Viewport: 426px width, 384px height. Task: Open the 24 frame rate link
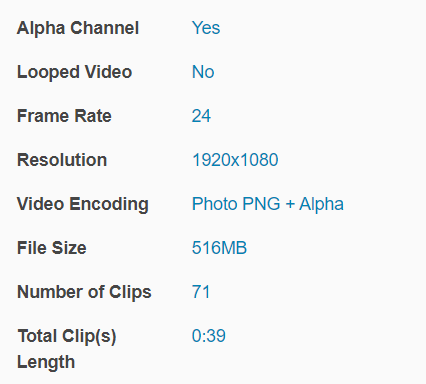[x=201, y=116]
